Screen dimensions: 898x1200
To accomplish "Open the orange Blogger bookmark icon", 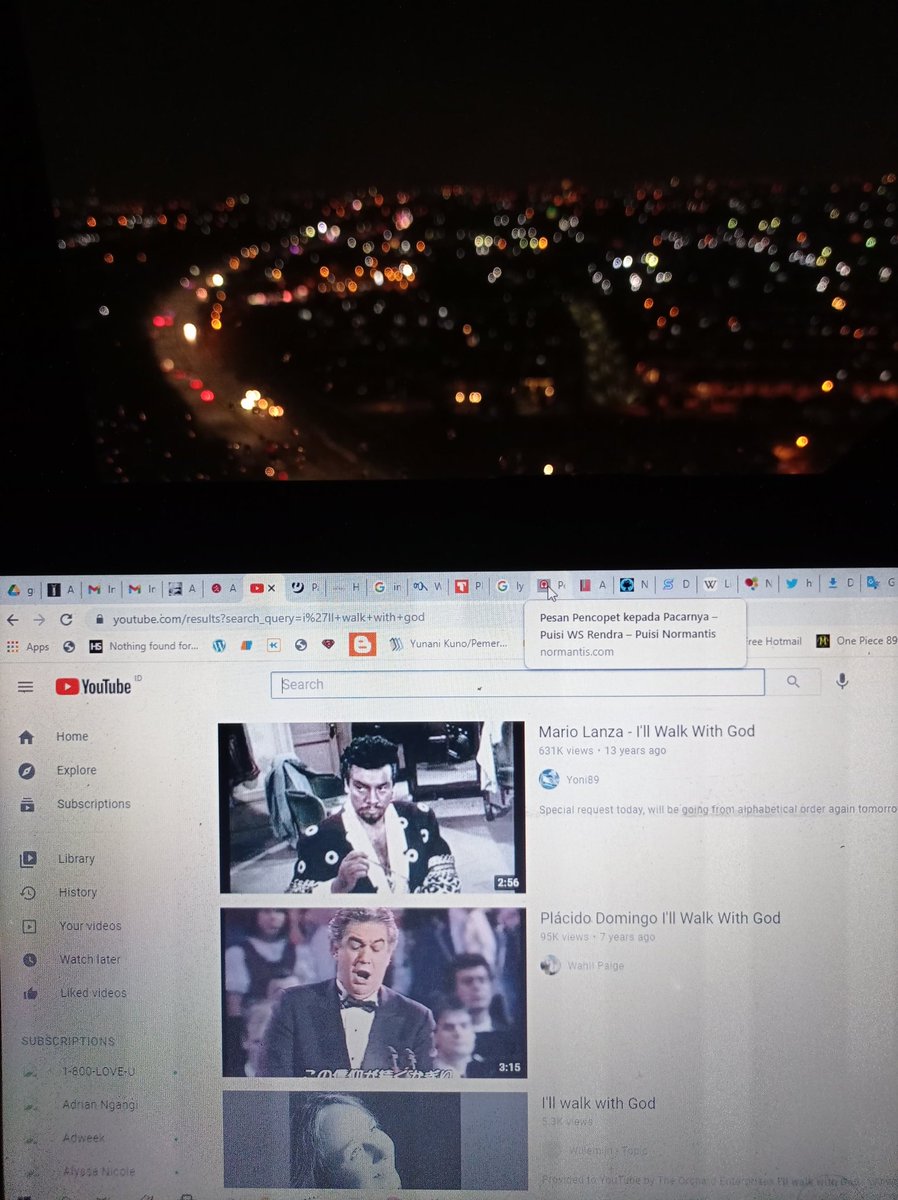I will click(362, 645).
